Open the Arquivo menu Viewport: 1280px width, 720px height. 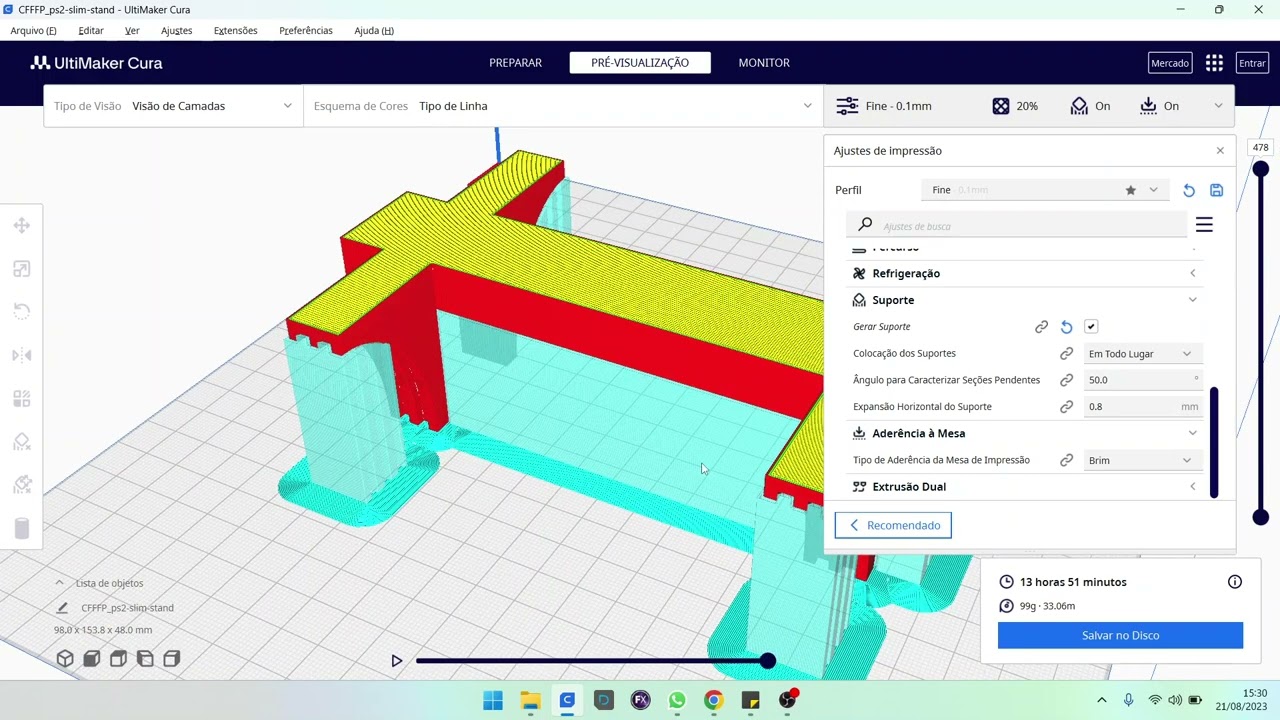tap(33, 31)
